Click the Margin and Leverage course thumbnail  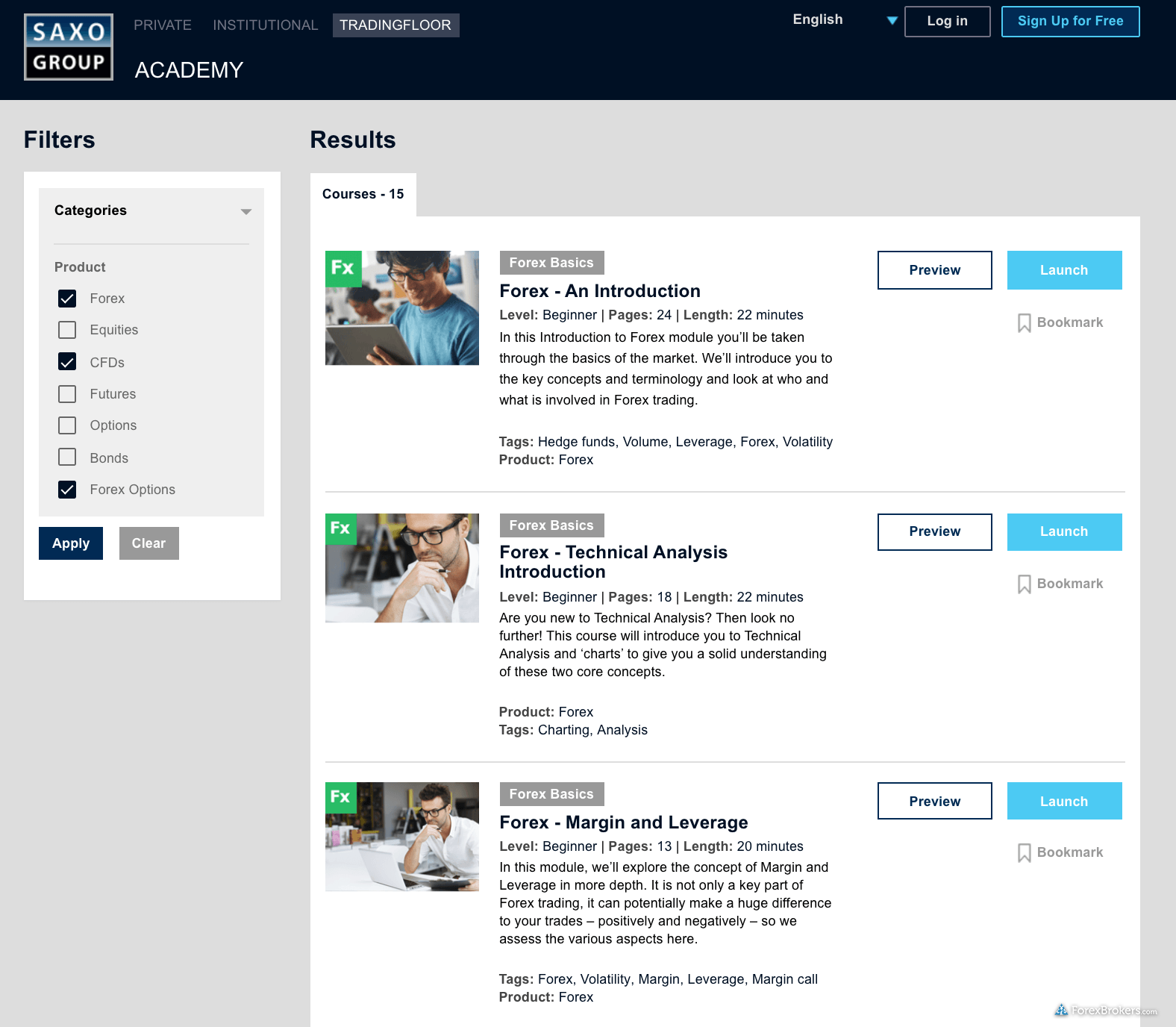coord(402,837)
